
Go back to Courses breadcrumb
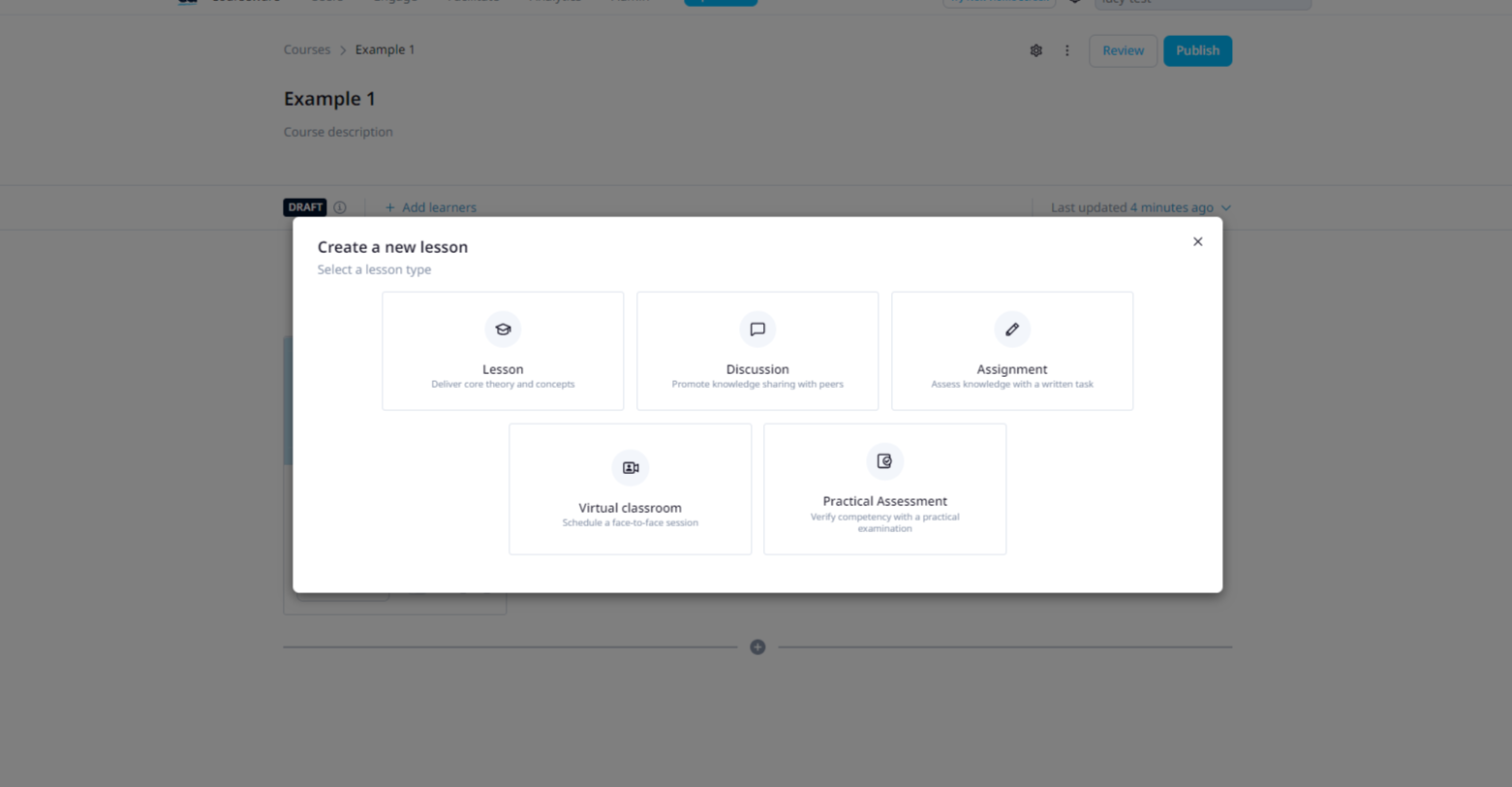pos(307,49)
